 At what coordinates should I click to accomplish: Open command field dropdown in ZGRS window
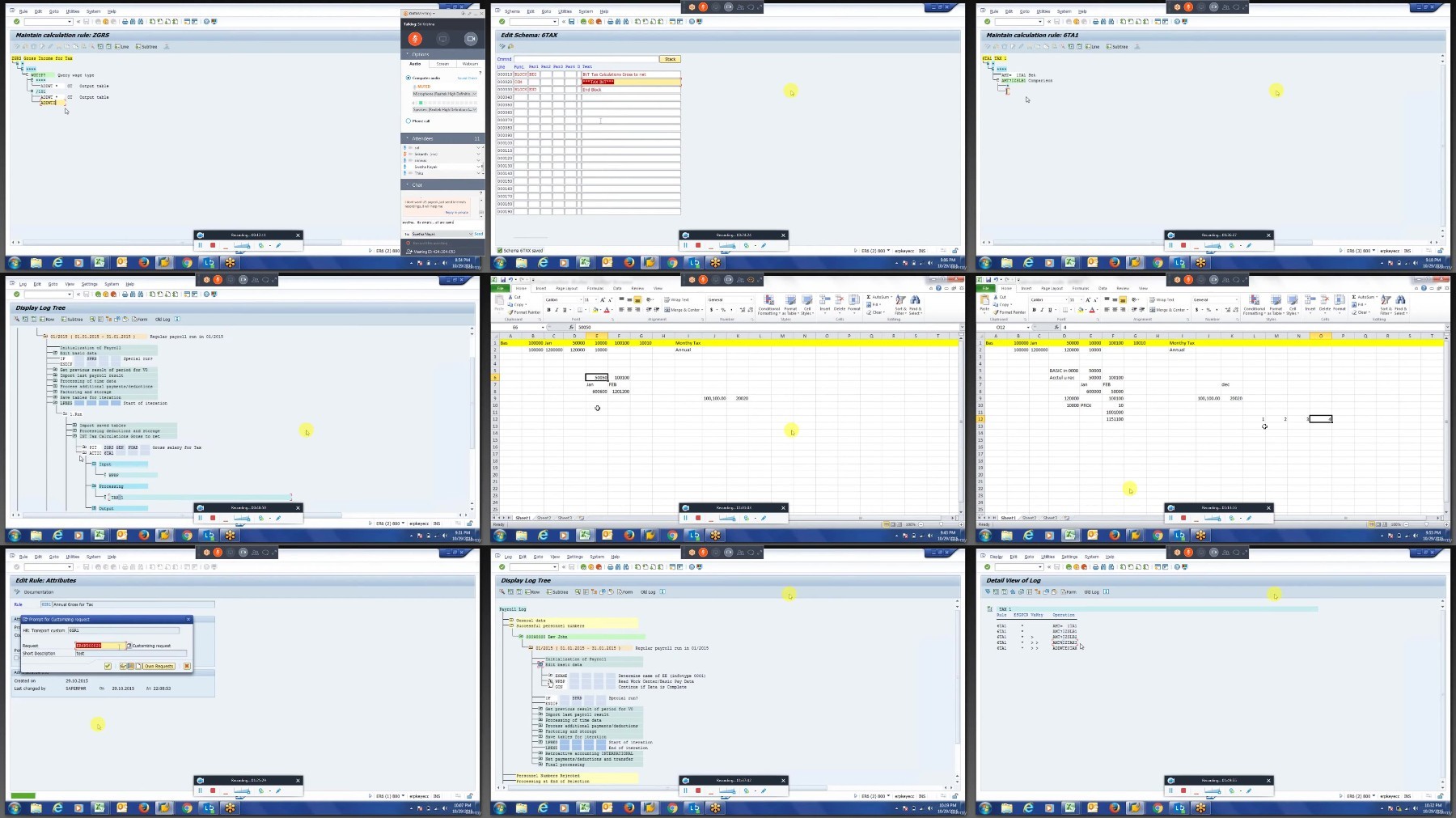[x=70, y=21]
